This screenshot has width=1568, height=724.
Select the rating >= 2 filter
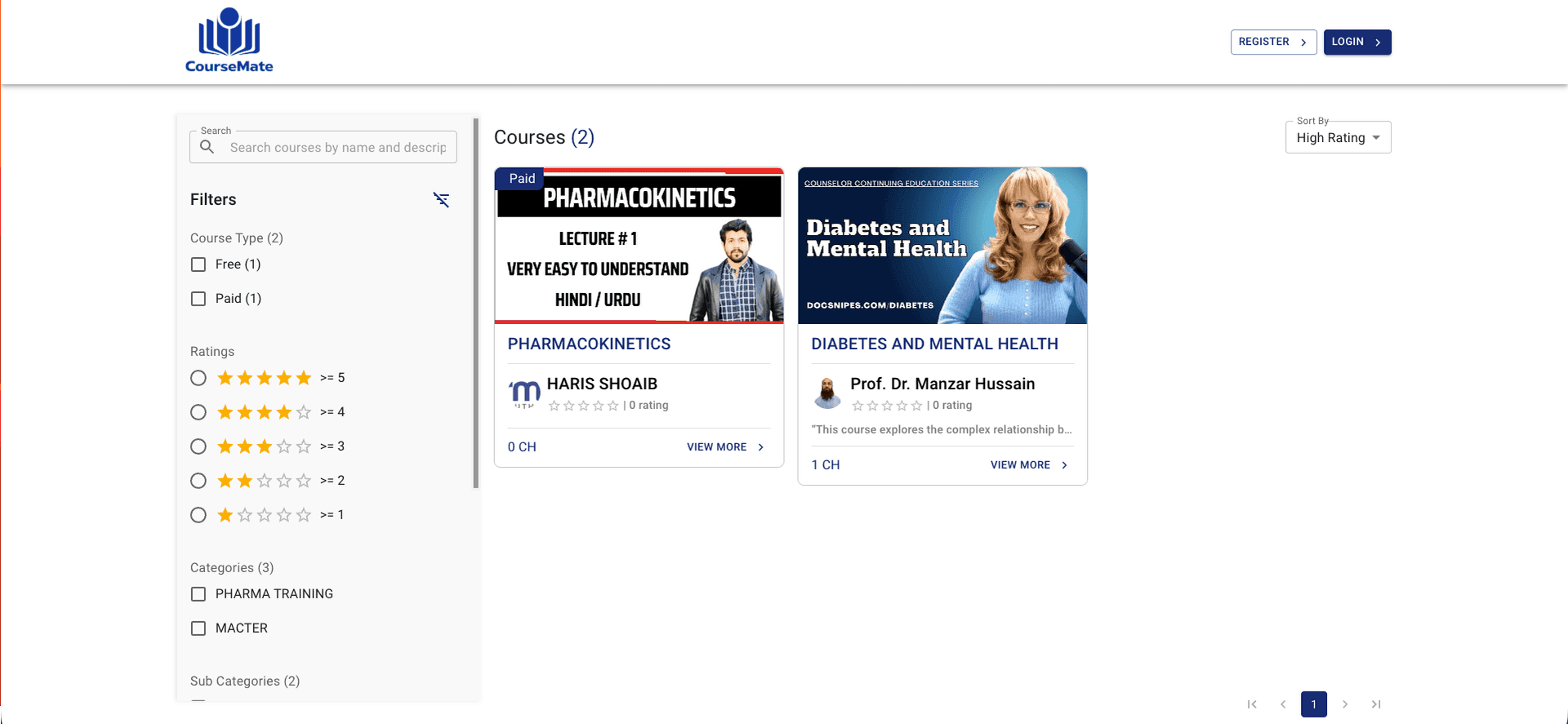pos(198,481)
